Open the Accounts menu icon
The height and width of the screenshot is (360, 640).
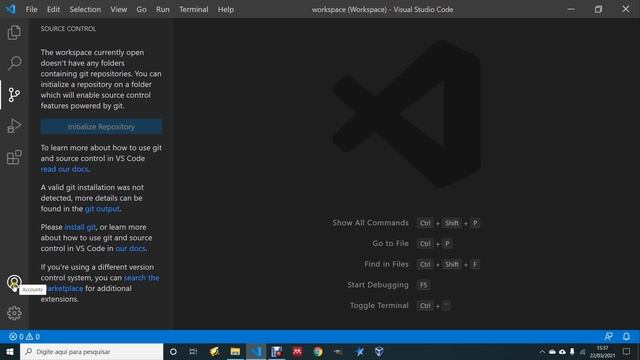click(14, 282)
